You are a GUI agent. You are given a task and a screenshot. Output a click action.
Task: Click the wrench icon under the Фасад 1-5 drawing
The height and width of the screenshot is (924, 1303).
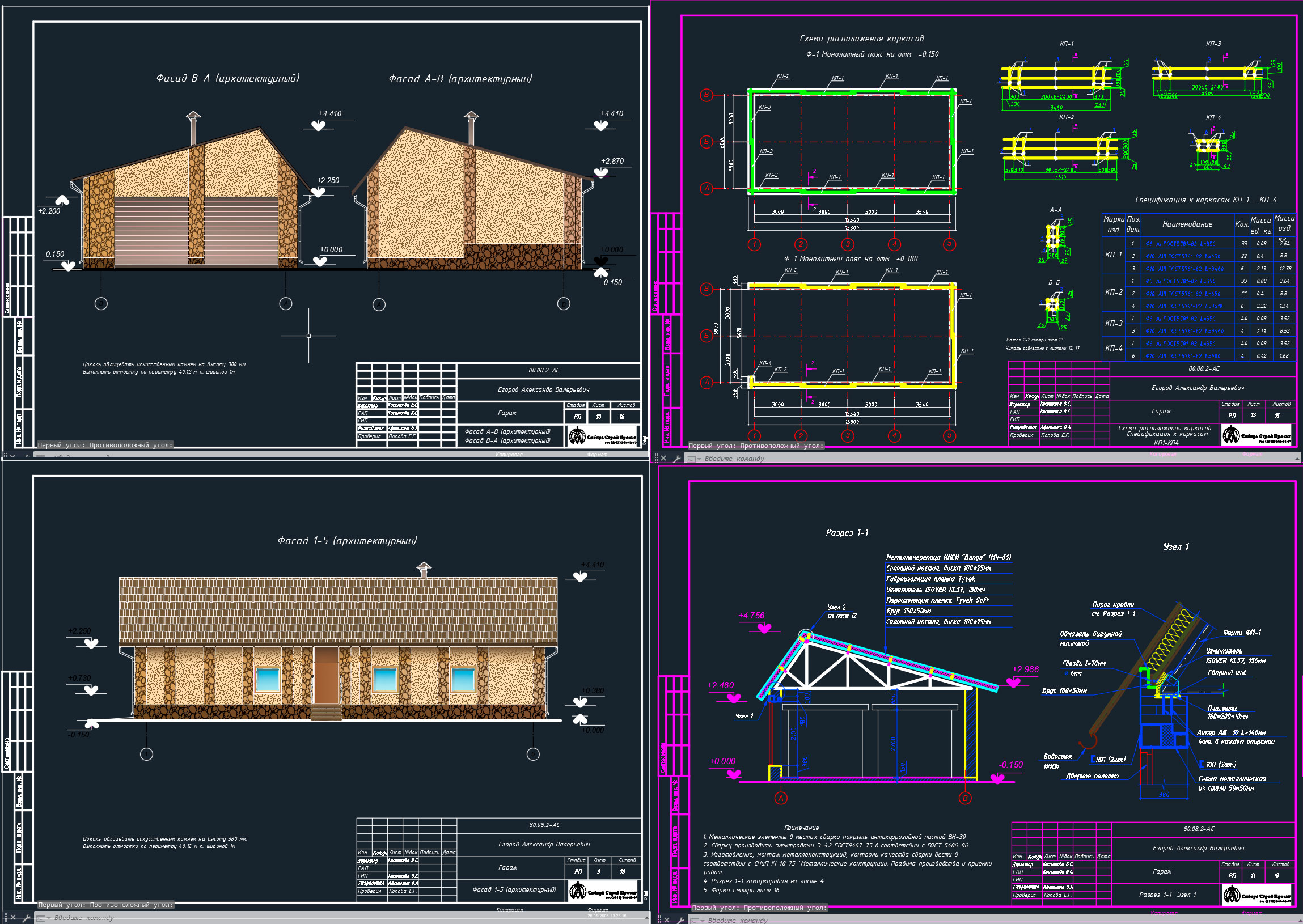tap(26, 918)
